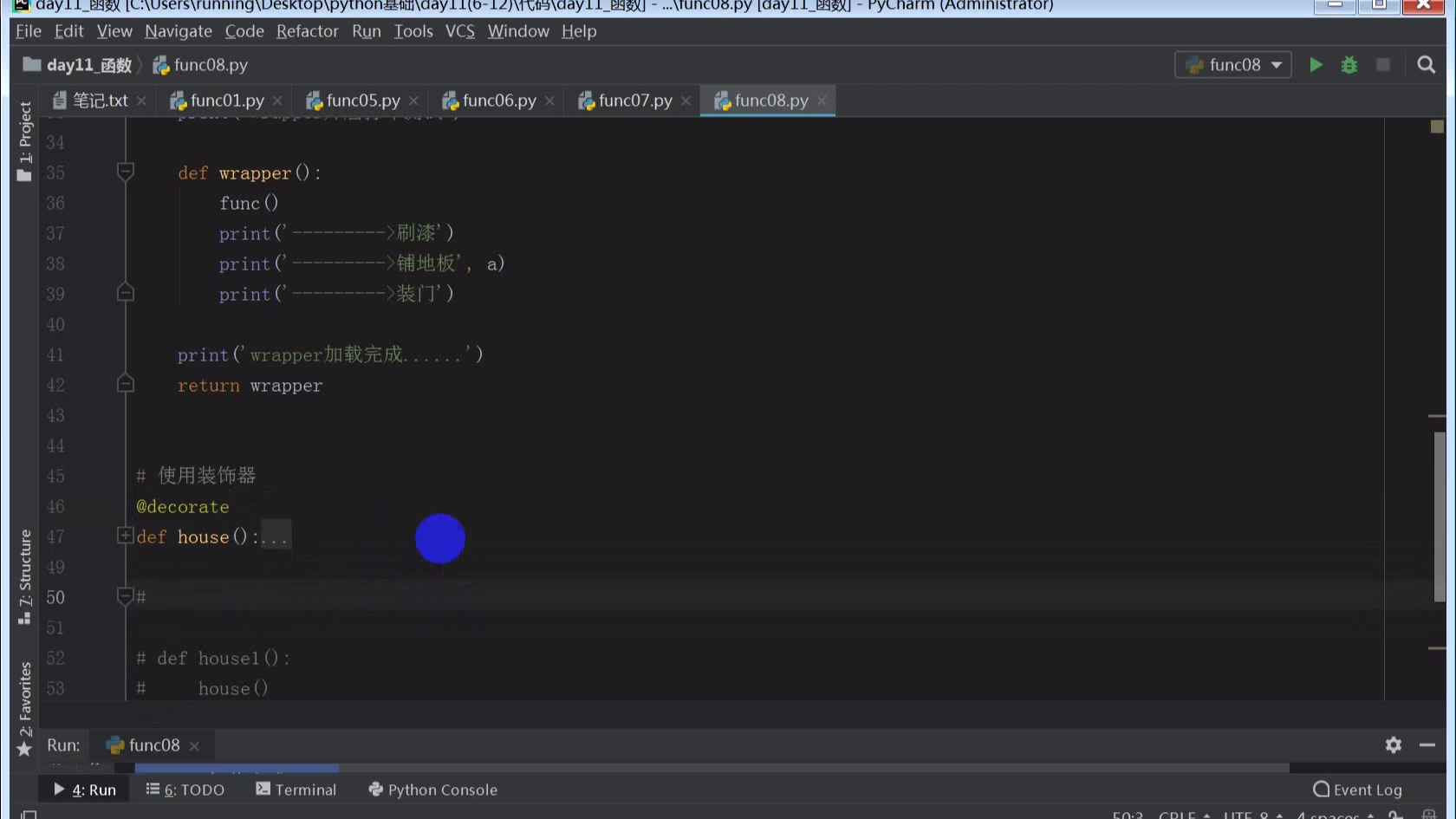This screenshot has width=1456, height=819.
Task: Open the Event Log
Action: [x=1357, y=790]
